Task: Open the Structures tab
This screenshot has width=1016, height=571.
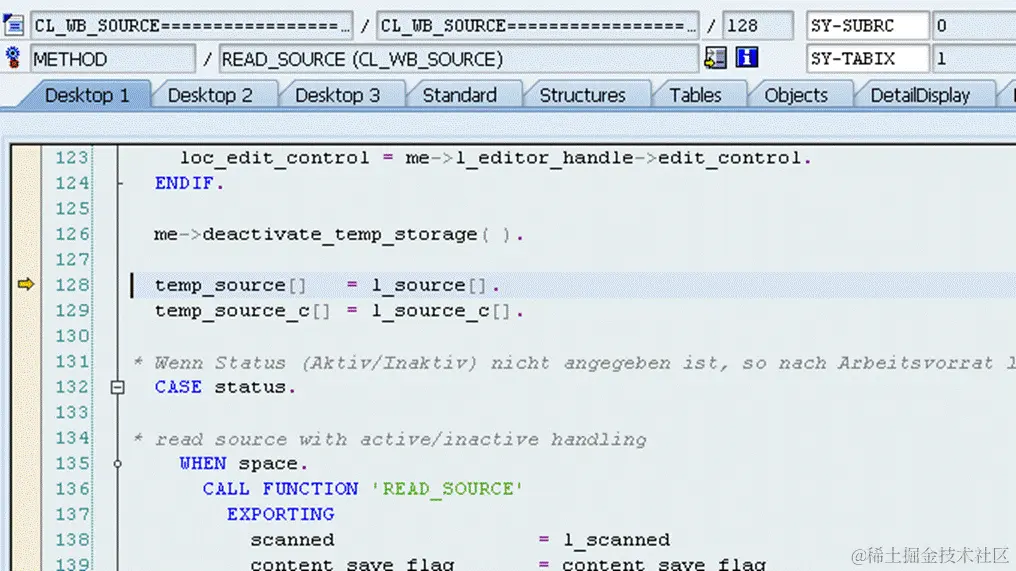Action: [583, 95]
